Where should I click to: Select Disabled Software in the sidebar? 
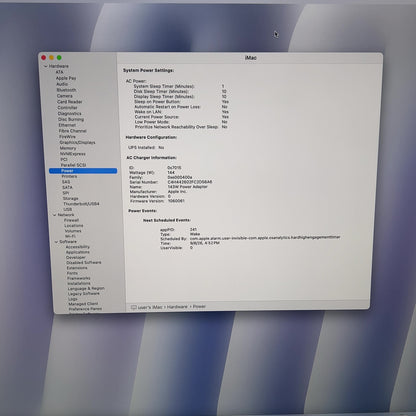[84, 263]
